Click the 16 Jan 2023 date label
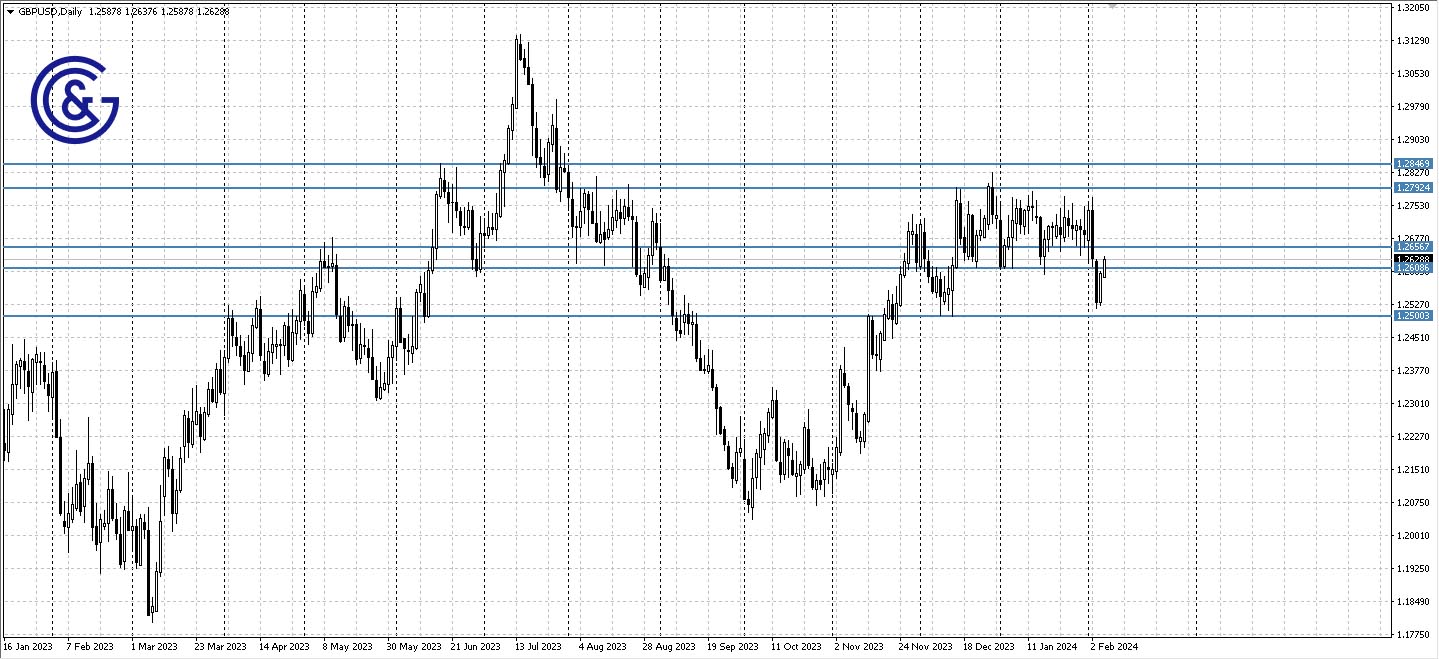Viewport: 1439px width, 659px height. click(30, 646)
